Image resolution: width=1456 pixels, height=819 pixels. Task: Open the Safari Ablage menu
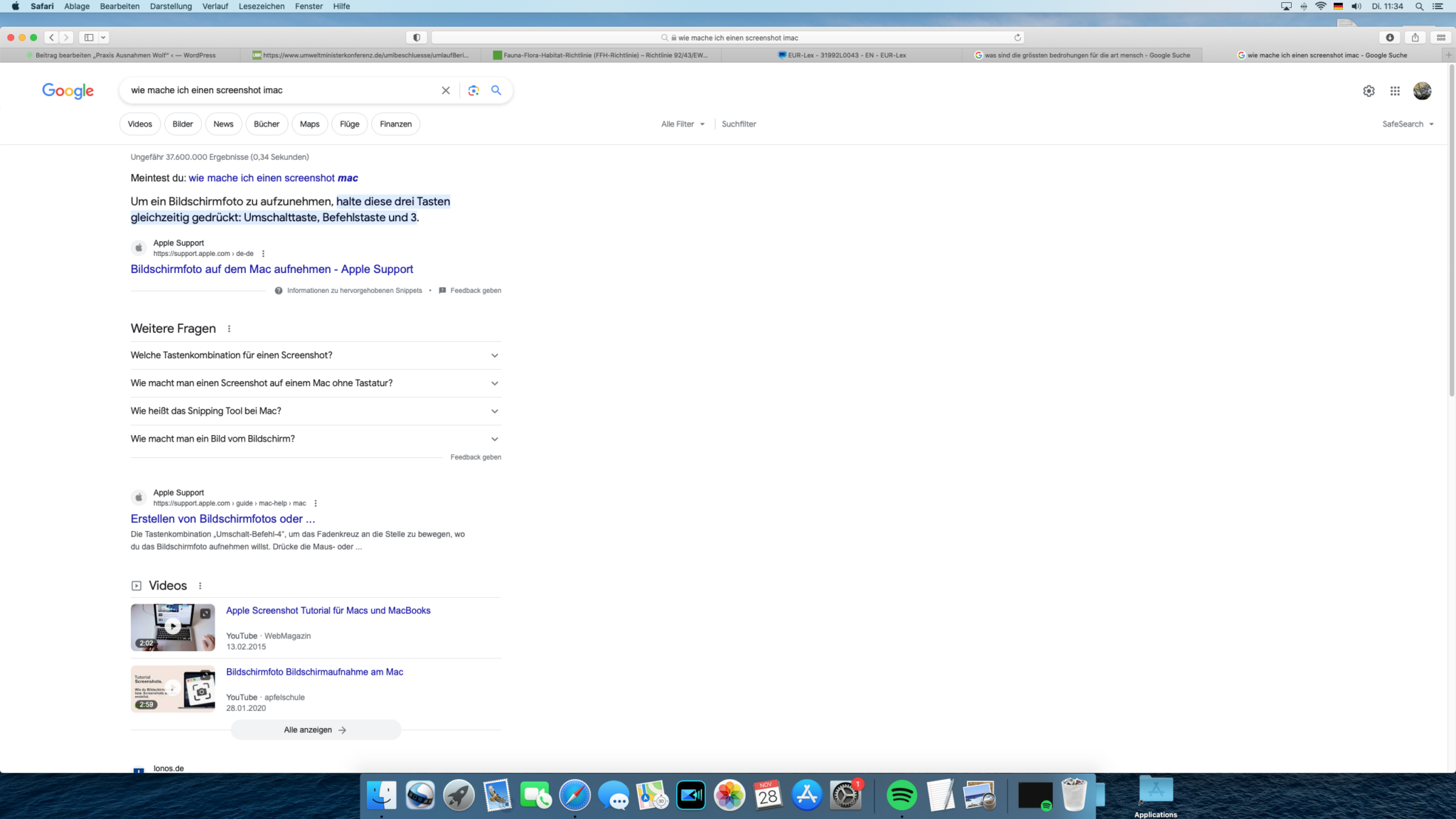77,6
